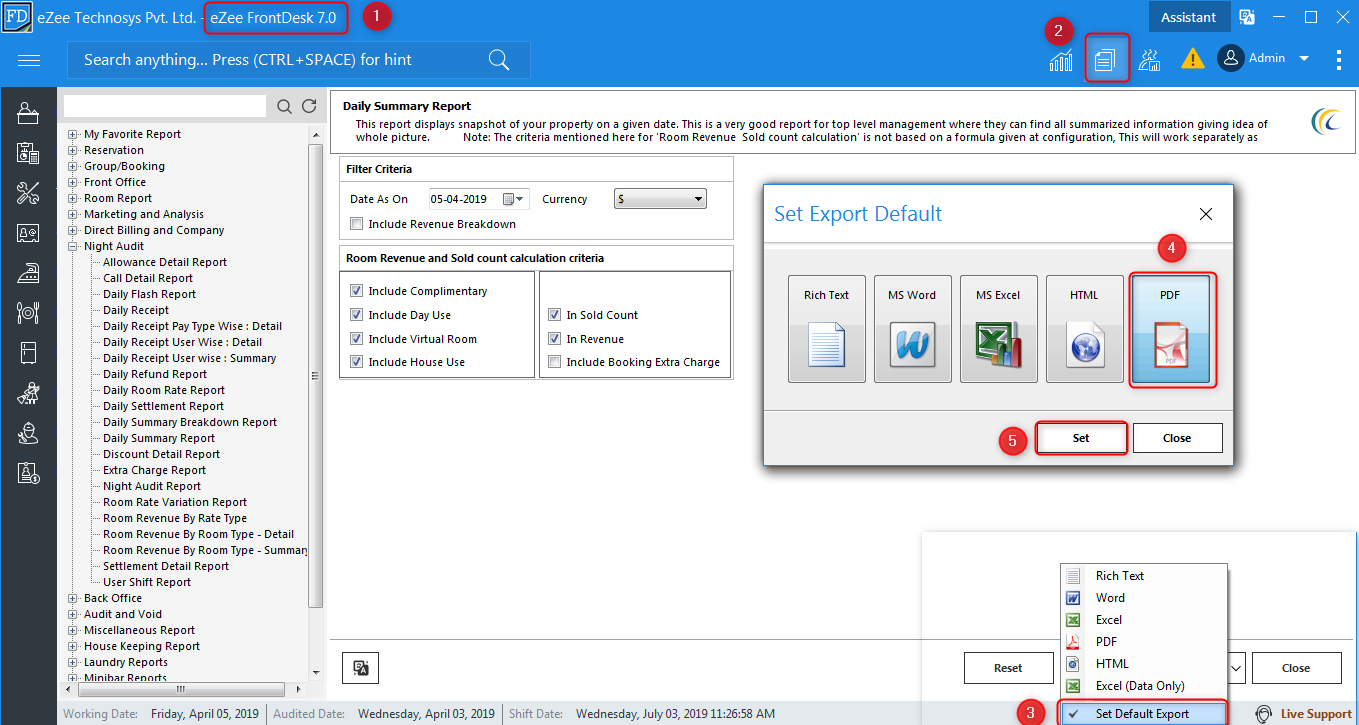Open the building report icon in left sidebar
This screenshot has width=1359, height=725.
click(x=28, y=153)
